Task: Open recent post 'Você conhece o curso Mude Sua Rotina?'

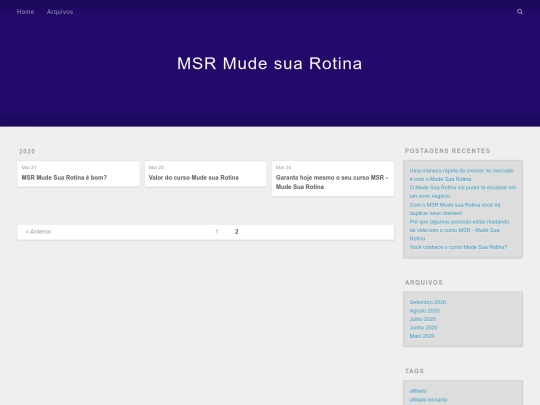Action: (x=458, y=247)
